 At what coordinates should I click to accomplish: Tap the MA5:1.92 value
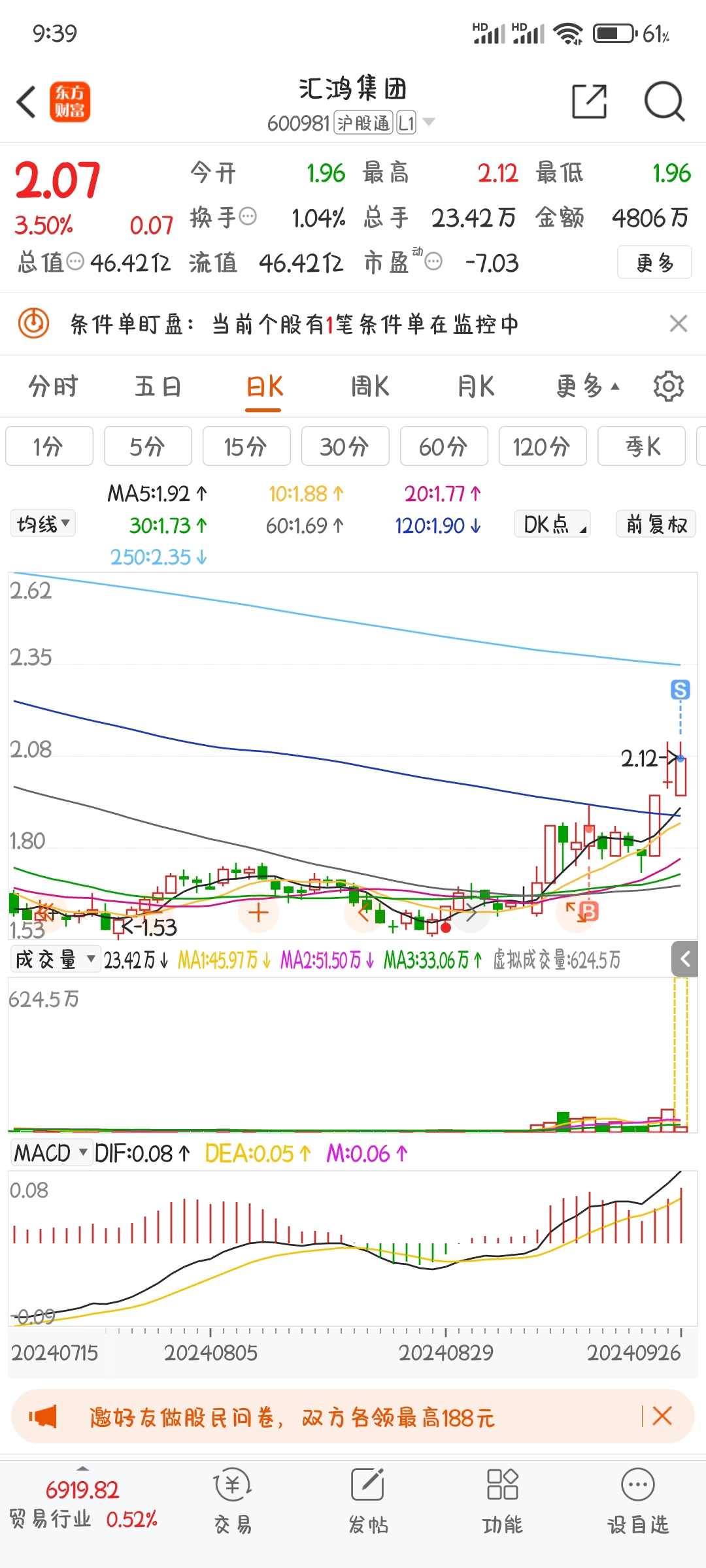click(x=158, y=493)
